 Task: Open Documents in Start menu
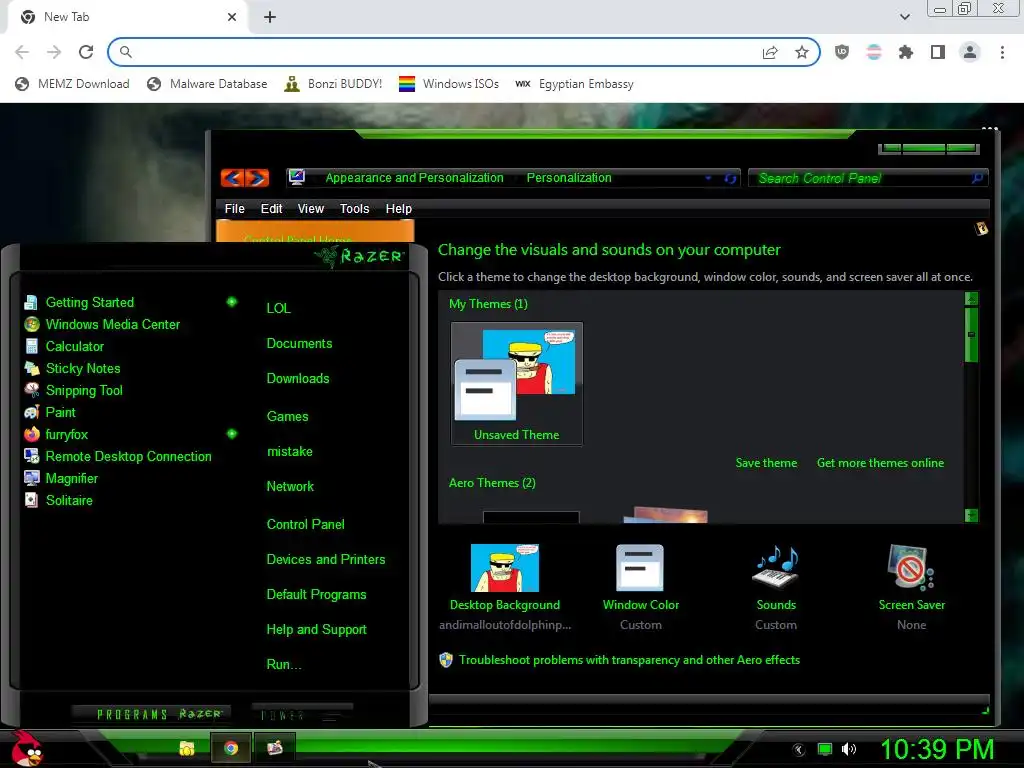coord(299,344)
